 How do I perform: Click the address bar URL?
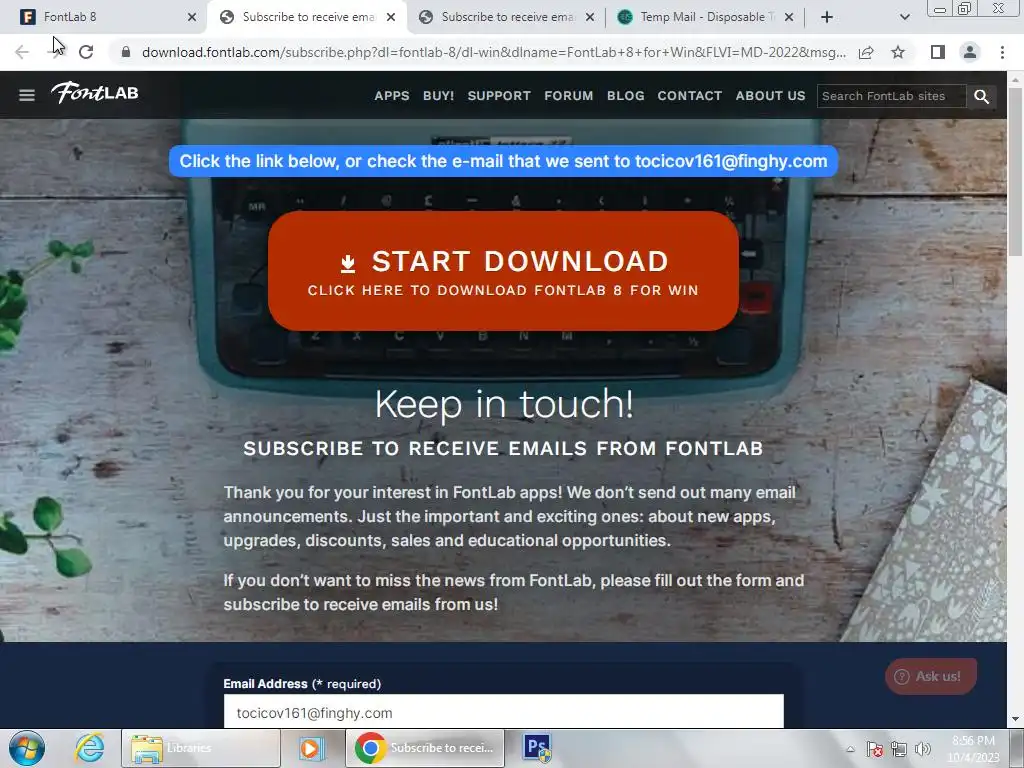[494, 52]
